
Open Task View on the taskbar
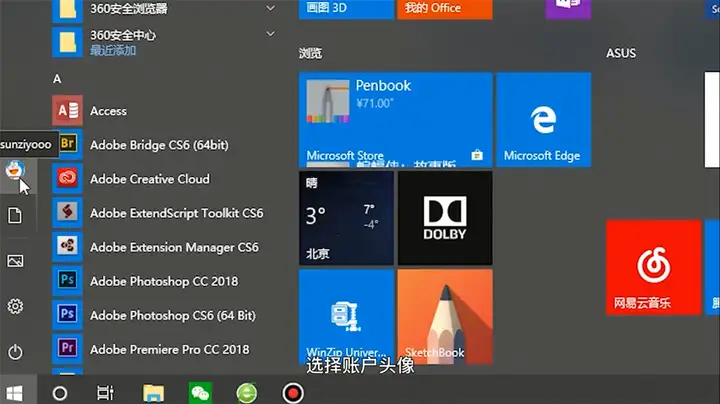[x=105, y=393]
